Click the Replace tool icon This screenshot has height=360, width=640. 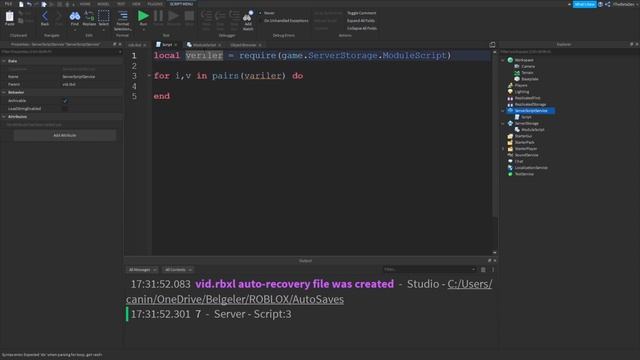click(x=89, y=16)
